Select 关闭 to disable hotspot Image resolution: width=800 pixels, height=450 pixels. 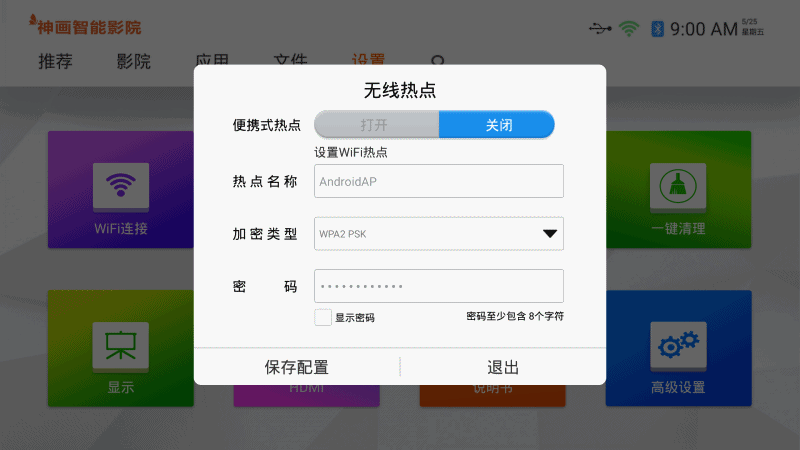[x=497, y=125]
